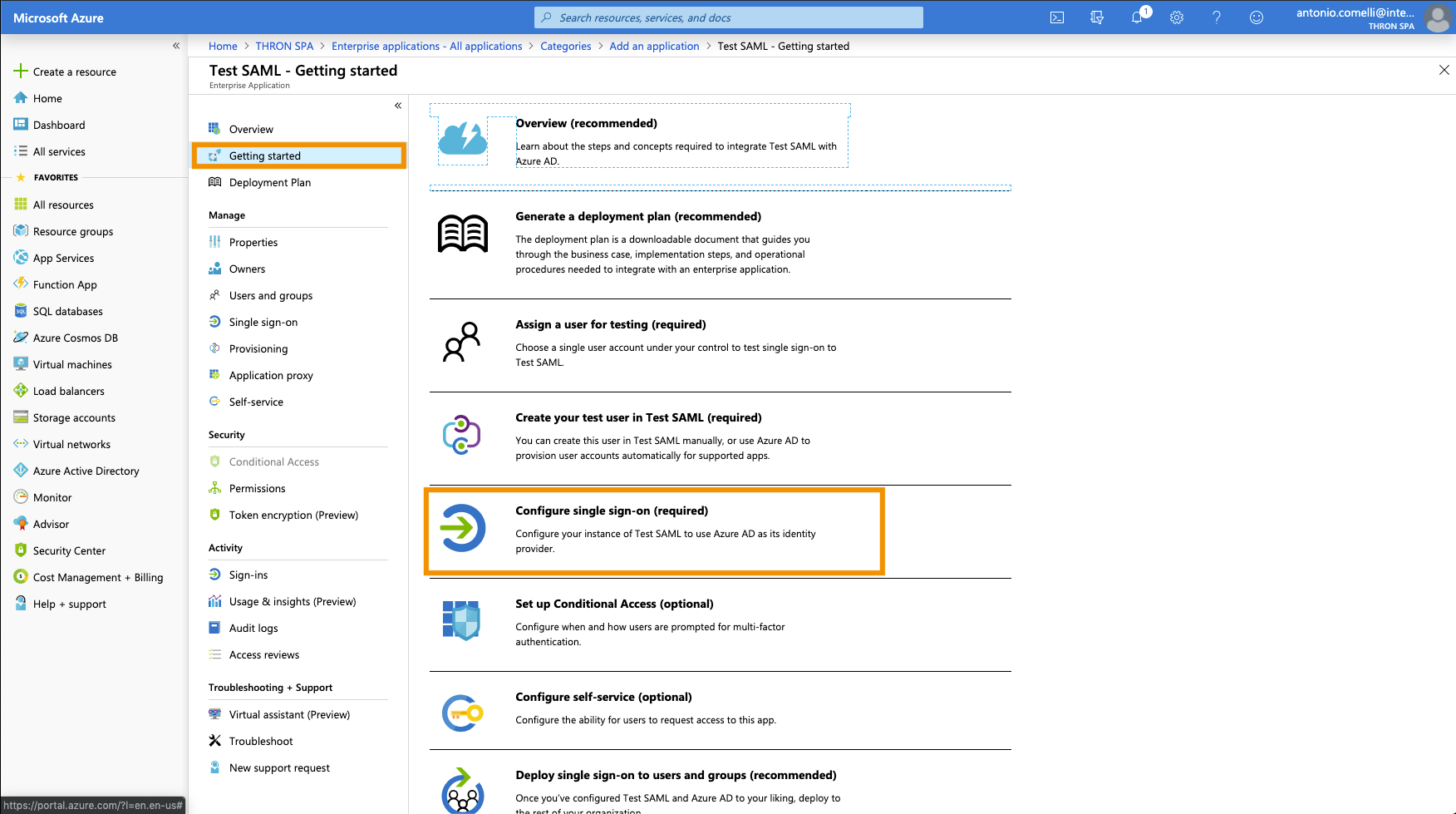The image size is (1456, 814).
Task: Click the Assign a user people icon
Action: (x=462, y=342)
